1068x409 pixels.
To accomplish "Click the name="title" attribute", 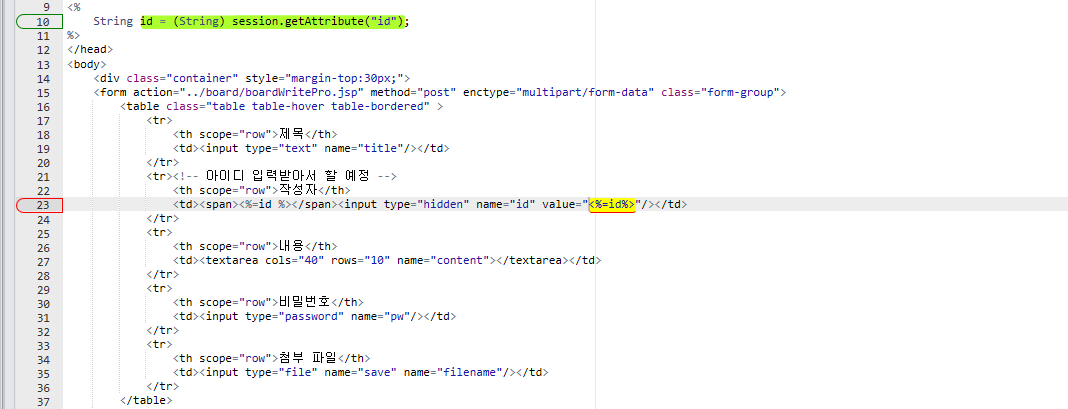I will [364, 149].
